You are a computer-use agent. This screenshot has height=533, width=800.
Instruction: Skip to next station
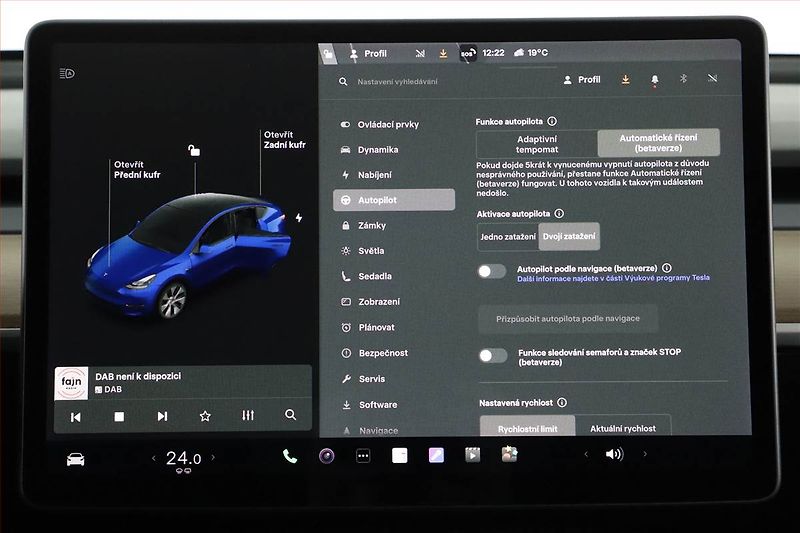(x=162, y=416)
